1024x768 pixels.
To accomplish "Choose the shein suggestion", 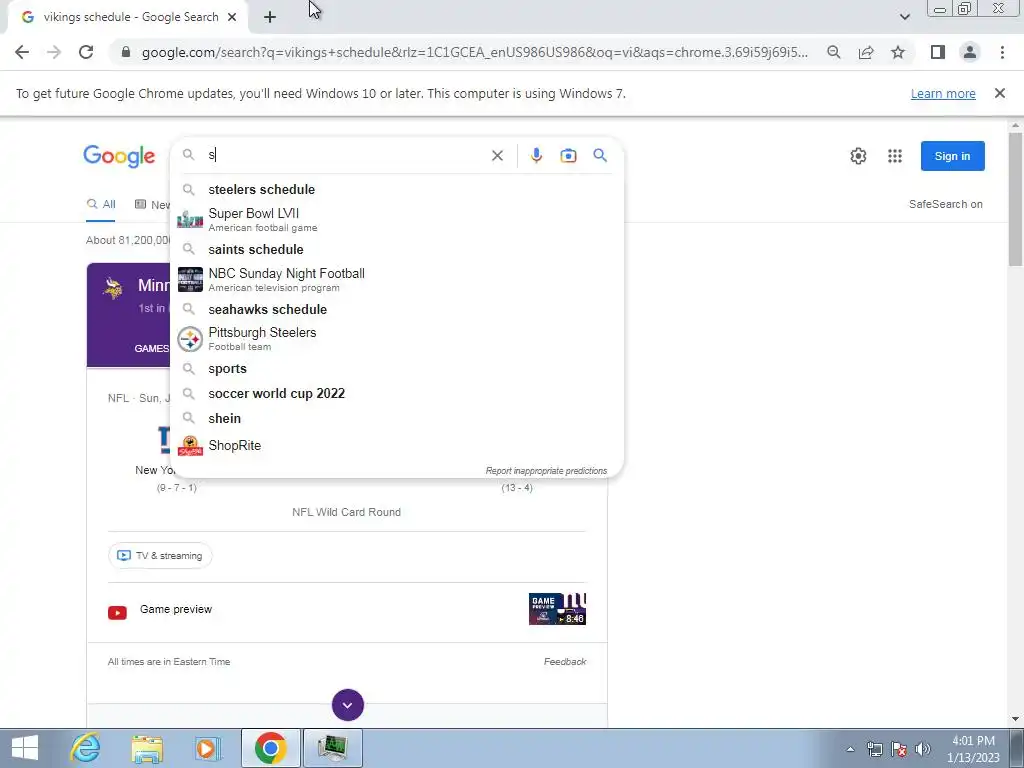I will (396, 418).
